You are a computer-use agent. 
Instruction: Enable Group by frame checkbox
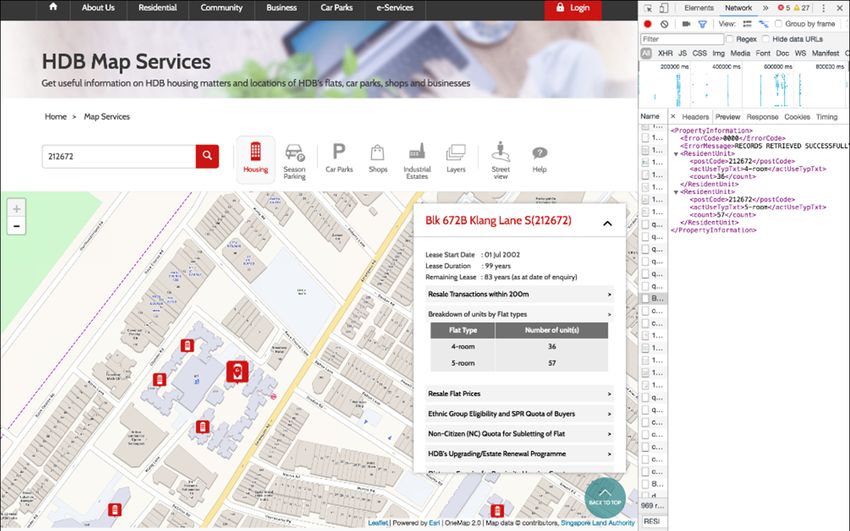click(x=779, y=23)
